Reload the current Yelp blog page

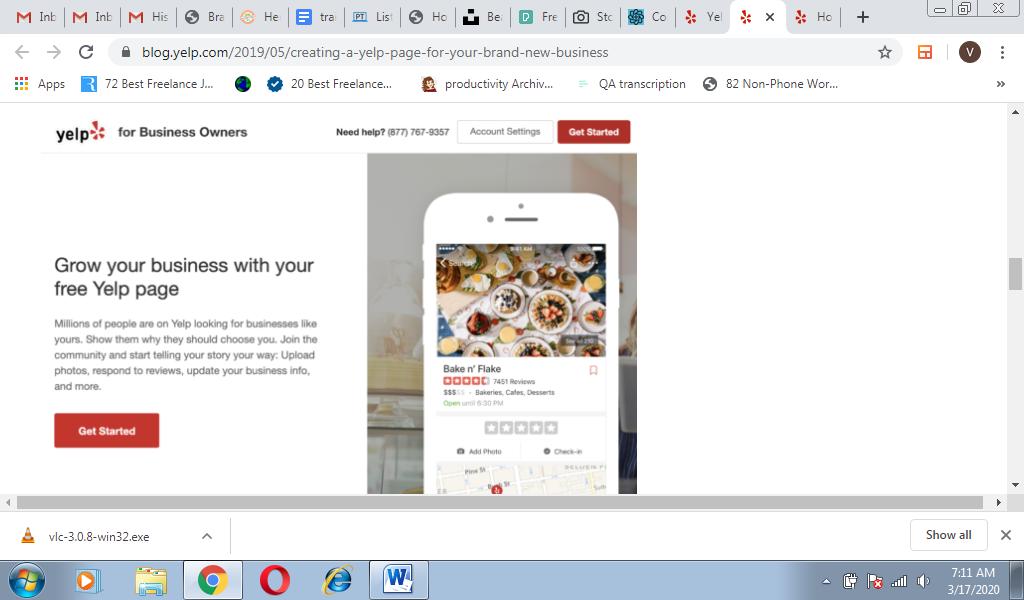[86, 52]
